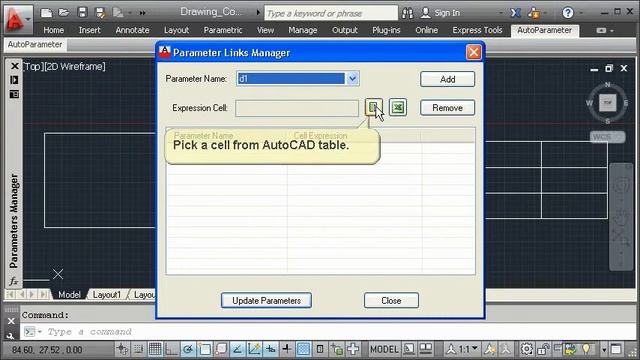
Task: Click the Selection Cycling status icon
Action: click(337, 349)
